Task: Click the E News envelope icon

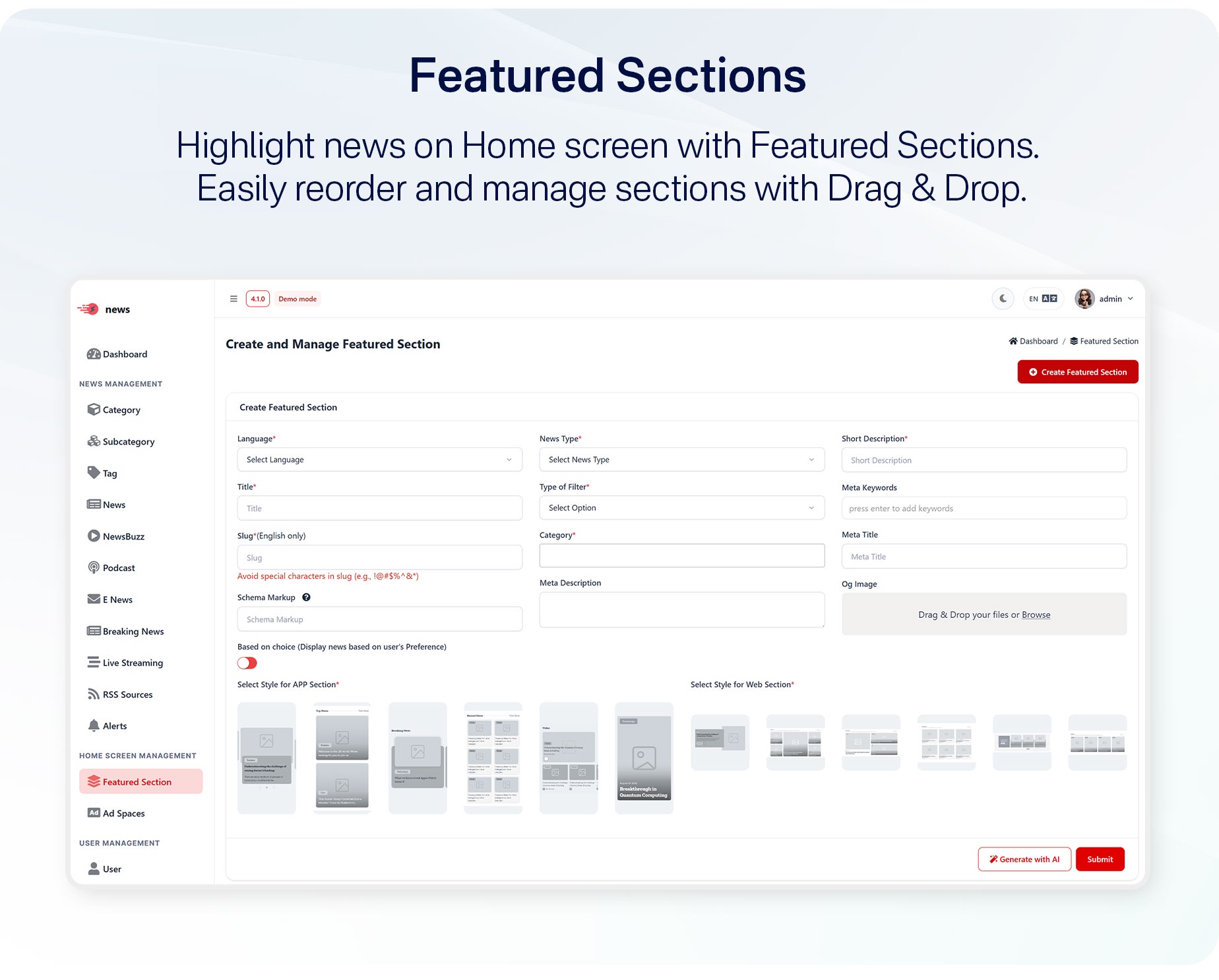Action: click(94, 599)
